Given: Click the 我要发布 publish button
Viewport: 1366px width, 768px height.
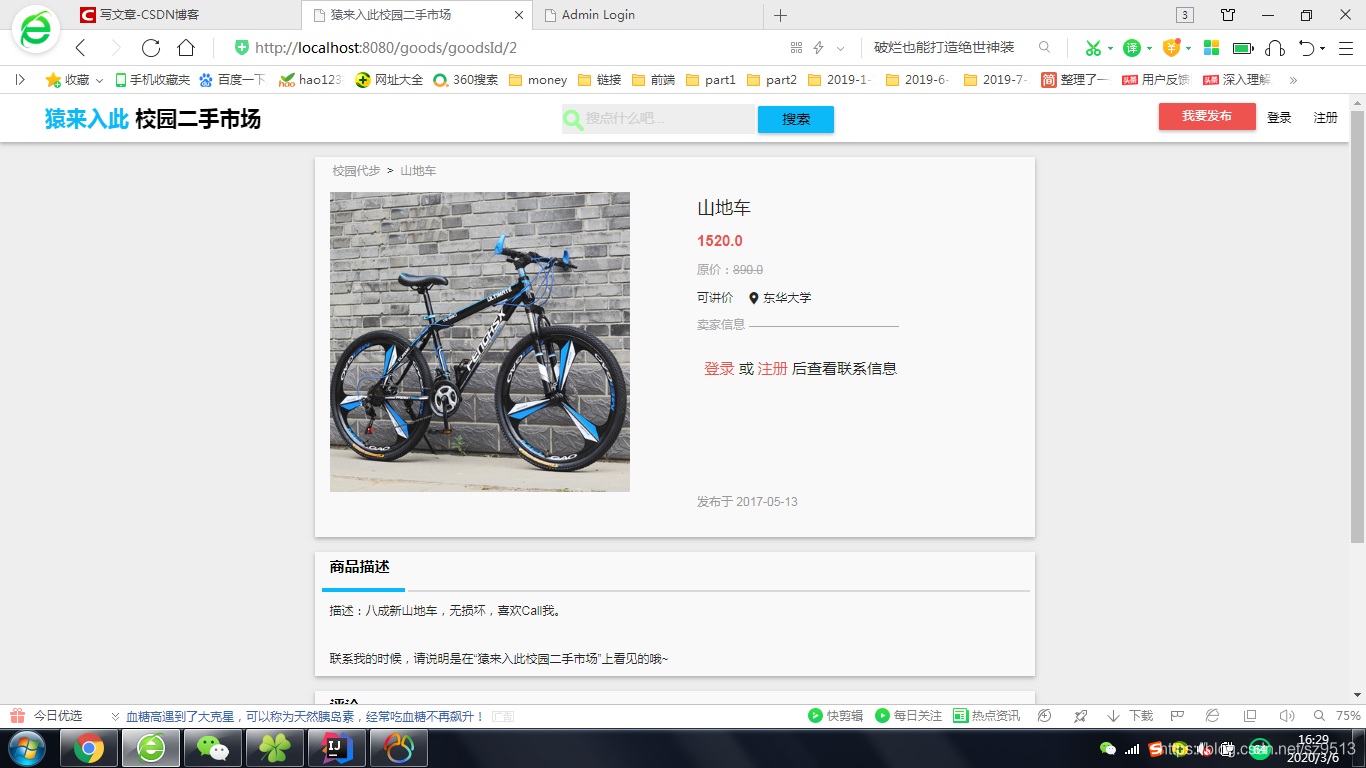Looking at the screenshot, I should [x=1207, y=117].
